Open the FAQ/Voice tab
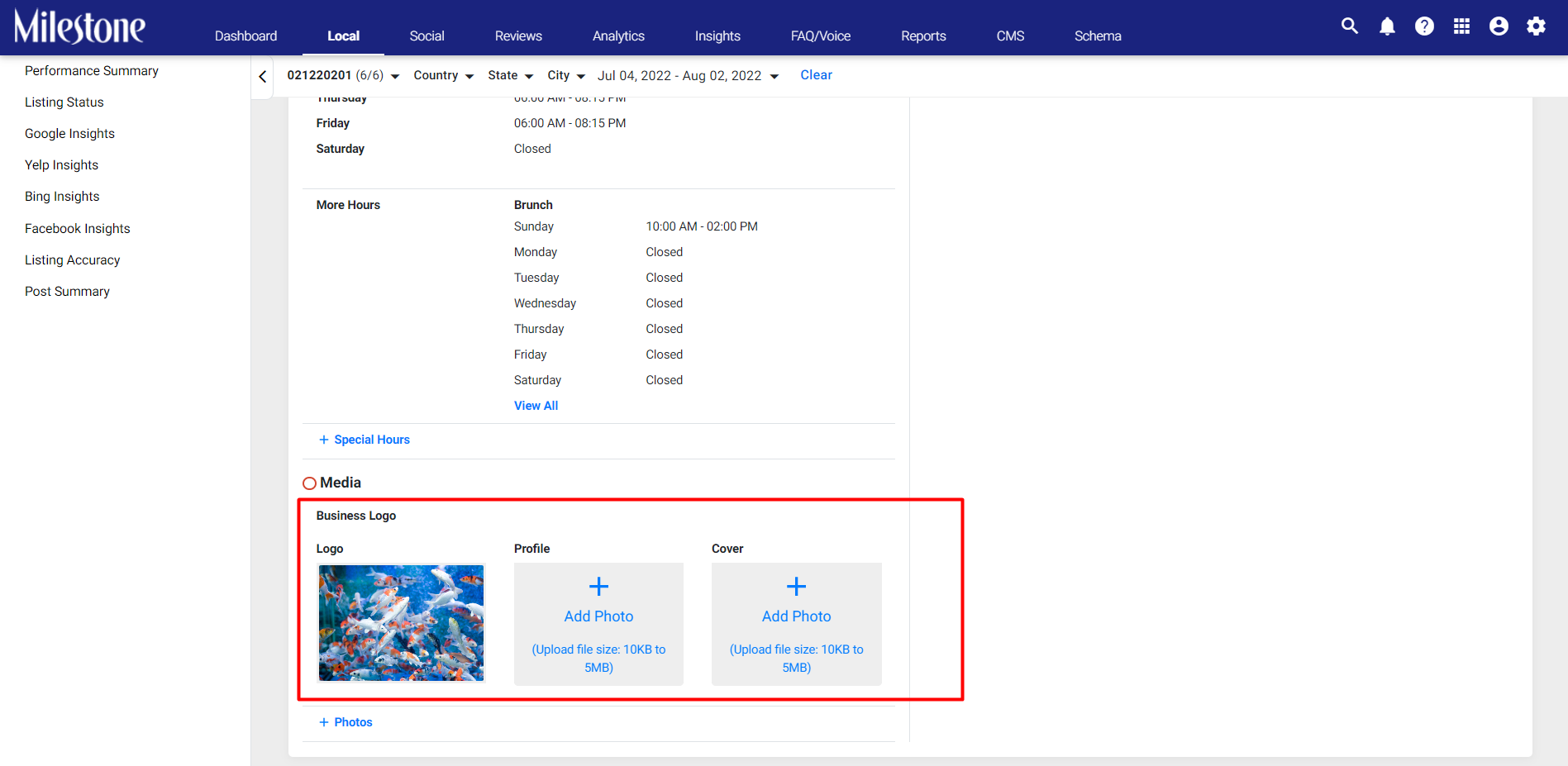Image resolution: width=1568 pixels, height=766 pixels. click(x=821, y=36)
